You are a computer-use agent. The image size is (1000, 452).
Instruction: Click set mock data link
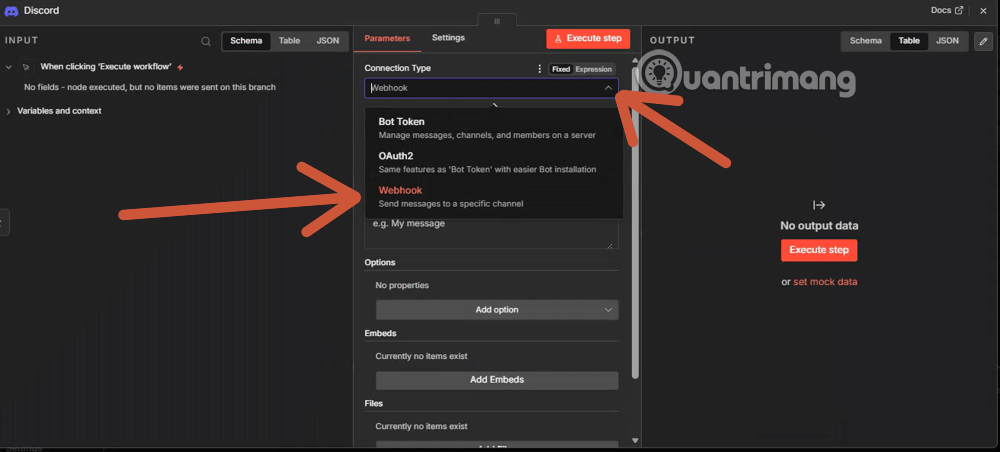825,282
